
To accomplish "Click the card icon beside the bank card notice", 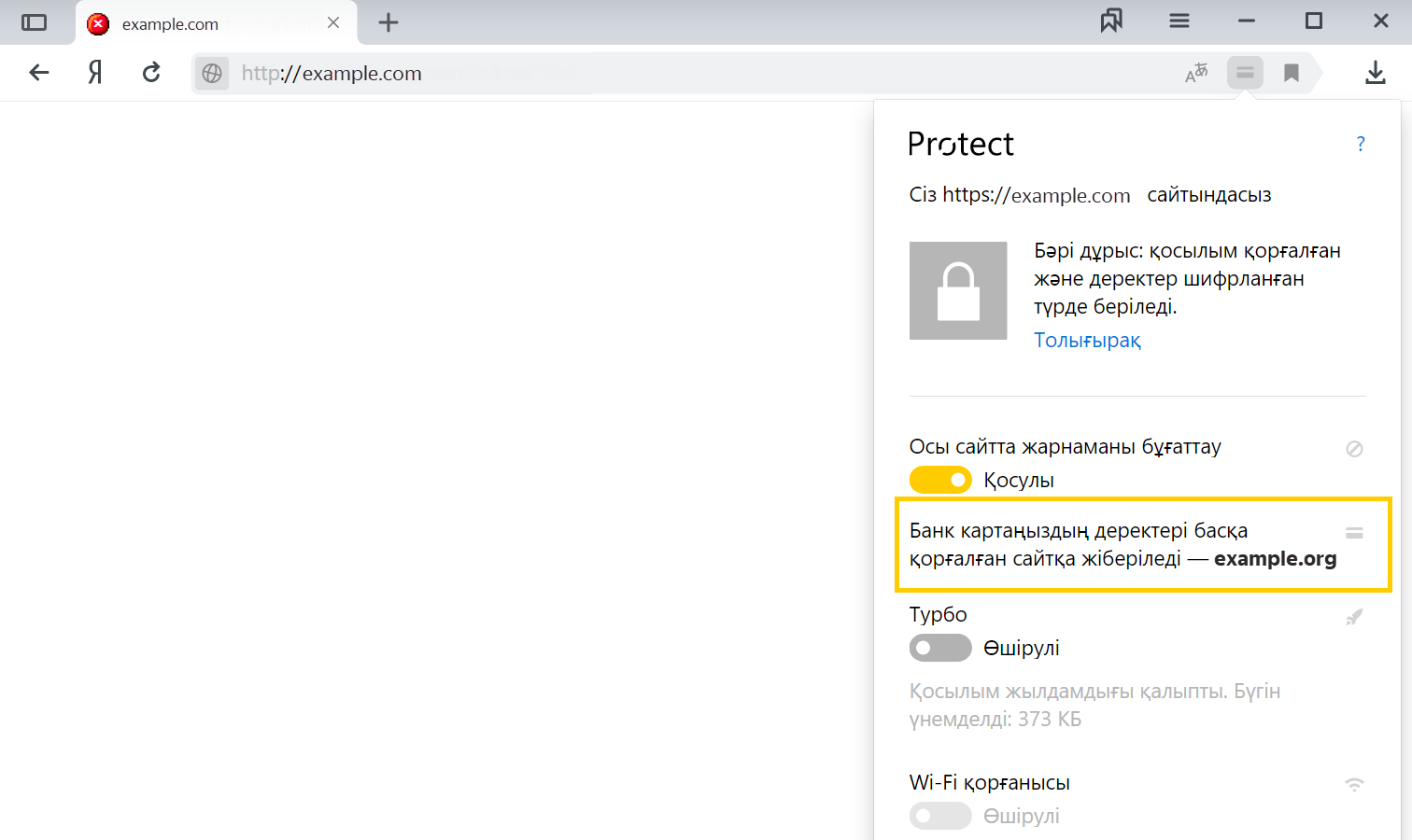I will tap(1354, 533).
